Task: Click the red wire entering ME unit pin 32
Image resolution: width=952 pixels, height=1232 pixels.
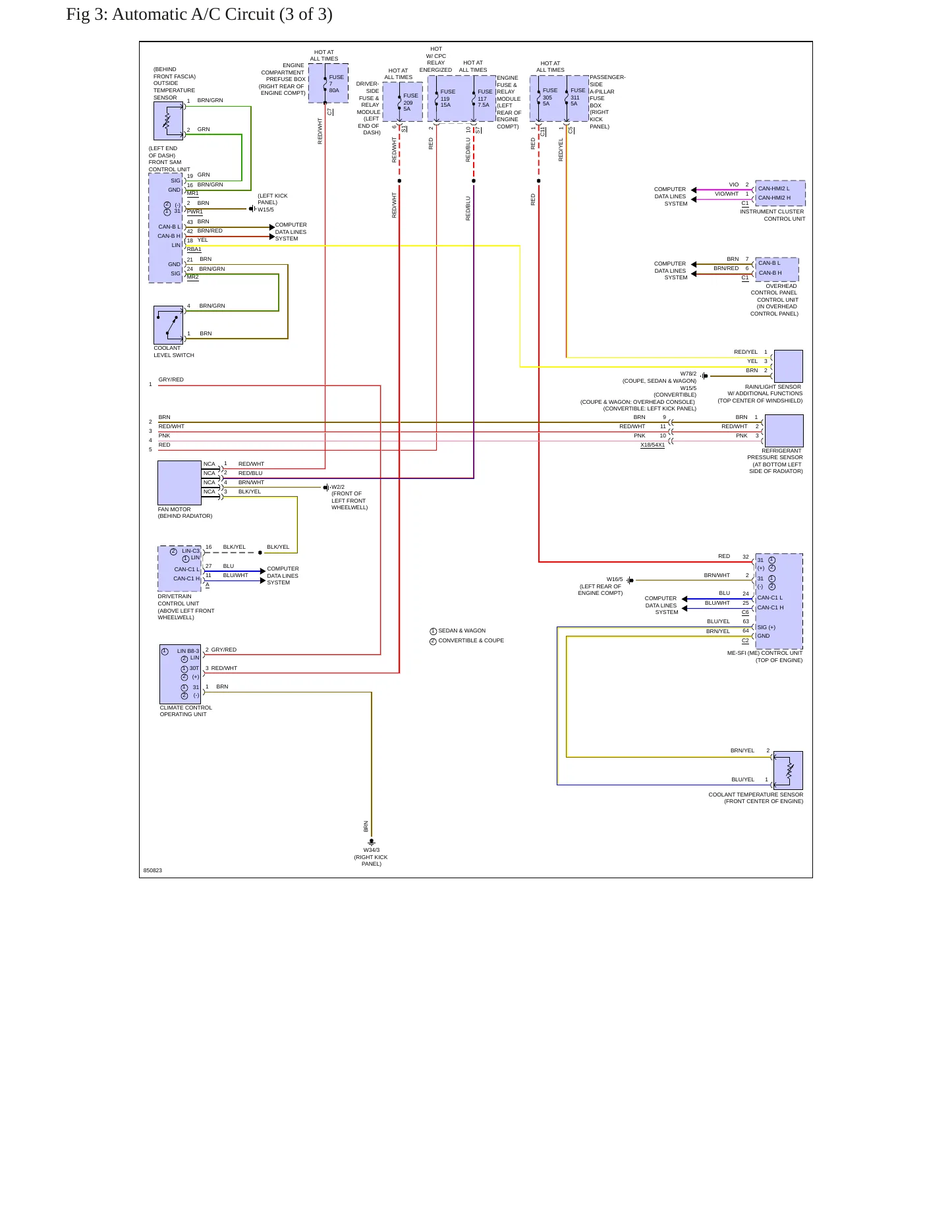Action: (646, 562)
